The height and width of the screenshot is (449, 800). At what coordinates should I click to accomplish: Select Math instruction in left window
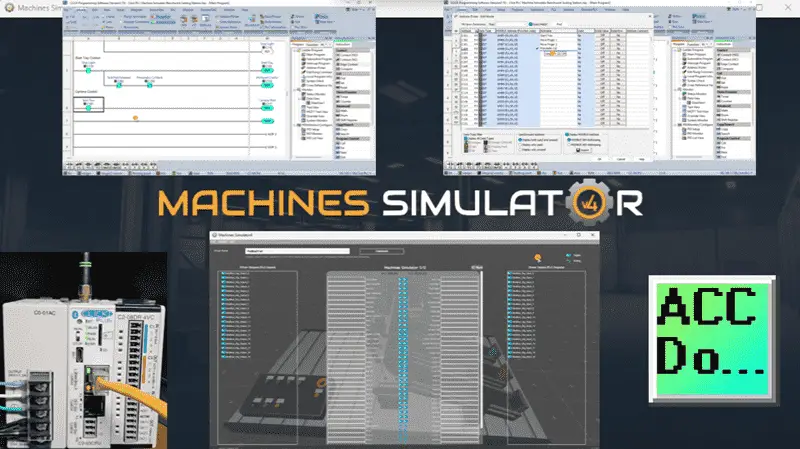(x=342, y=111)
